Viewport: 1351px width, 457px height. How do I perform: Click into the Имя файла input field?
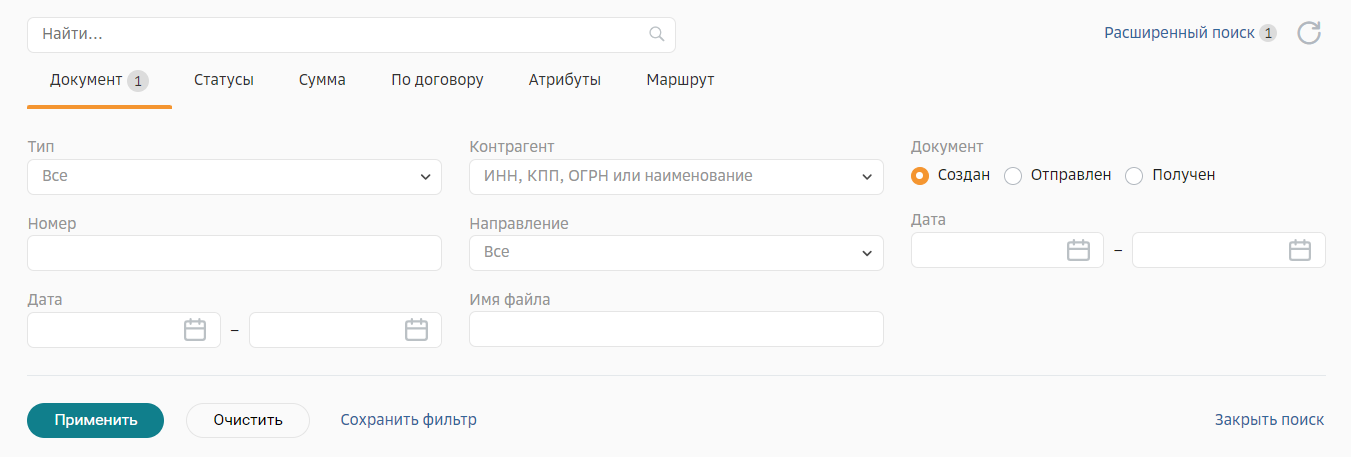[676, 329]
